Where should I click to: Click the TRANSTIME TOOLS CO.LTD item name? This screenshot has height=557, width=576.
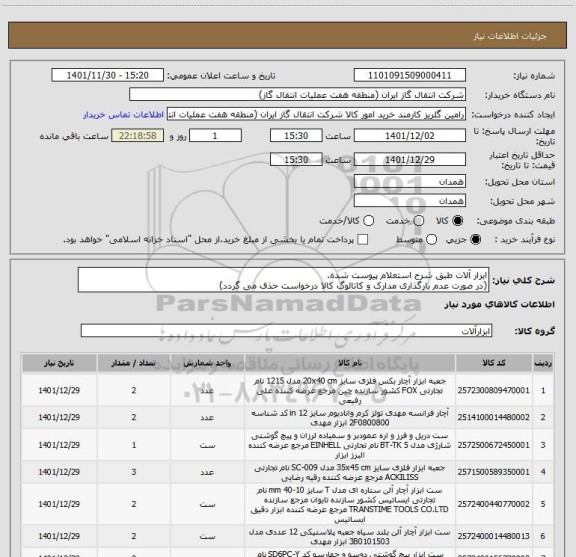click(350, 504)
